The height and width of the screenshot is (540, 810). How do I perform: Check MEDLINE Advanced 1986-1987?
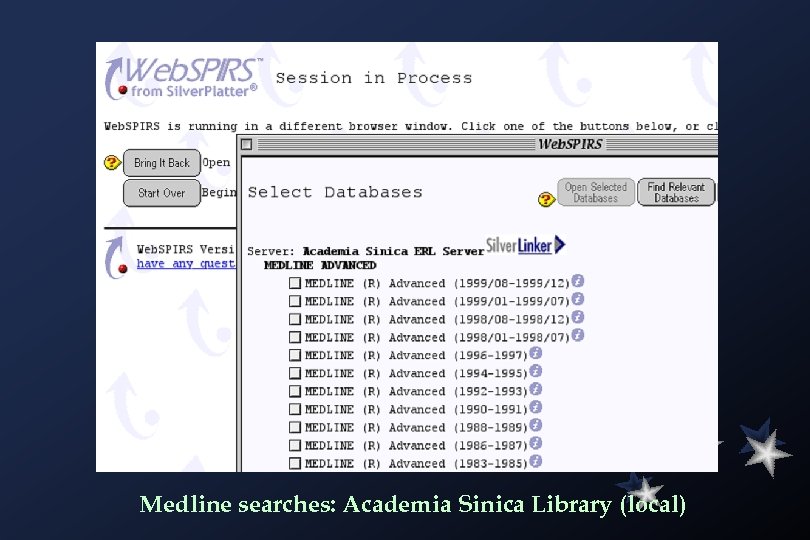pos(294,445)
